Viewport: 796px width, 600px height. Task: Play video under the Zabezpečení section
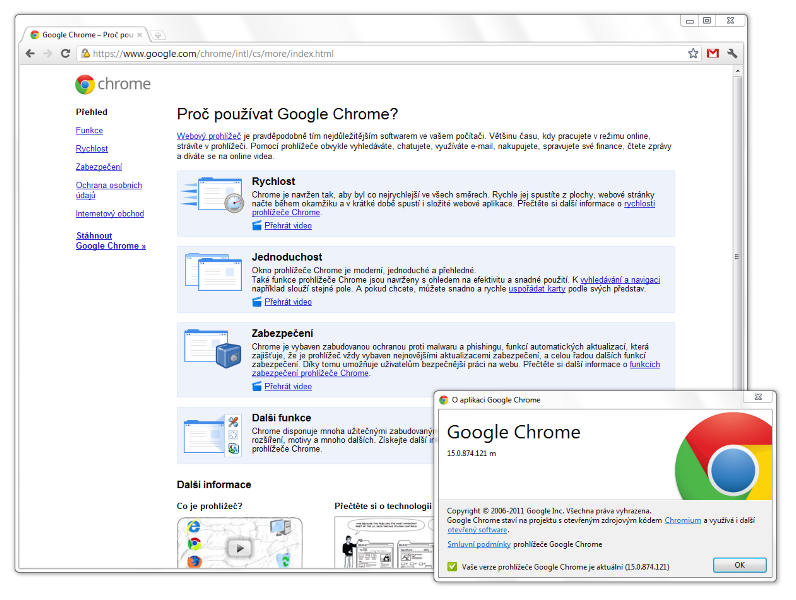point(288,386)
